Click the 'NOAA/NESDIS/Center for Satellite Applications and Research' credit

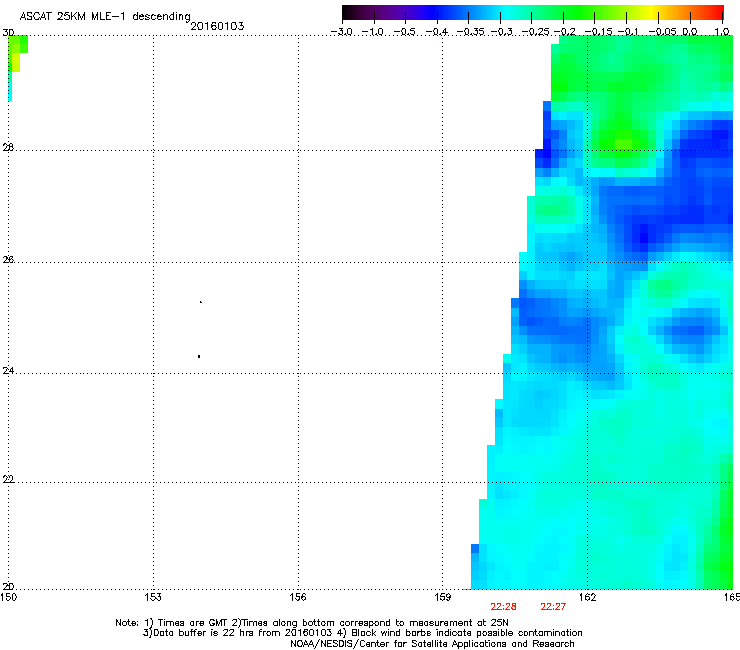click(432, 644)
